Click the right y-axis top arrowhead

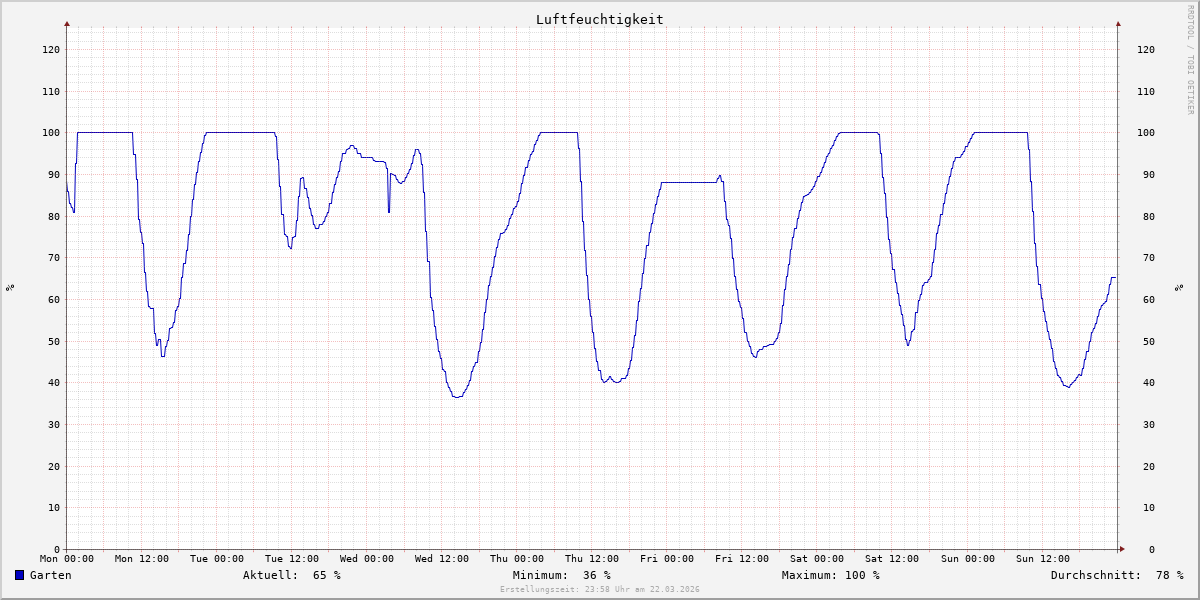tap(1118, 23)
